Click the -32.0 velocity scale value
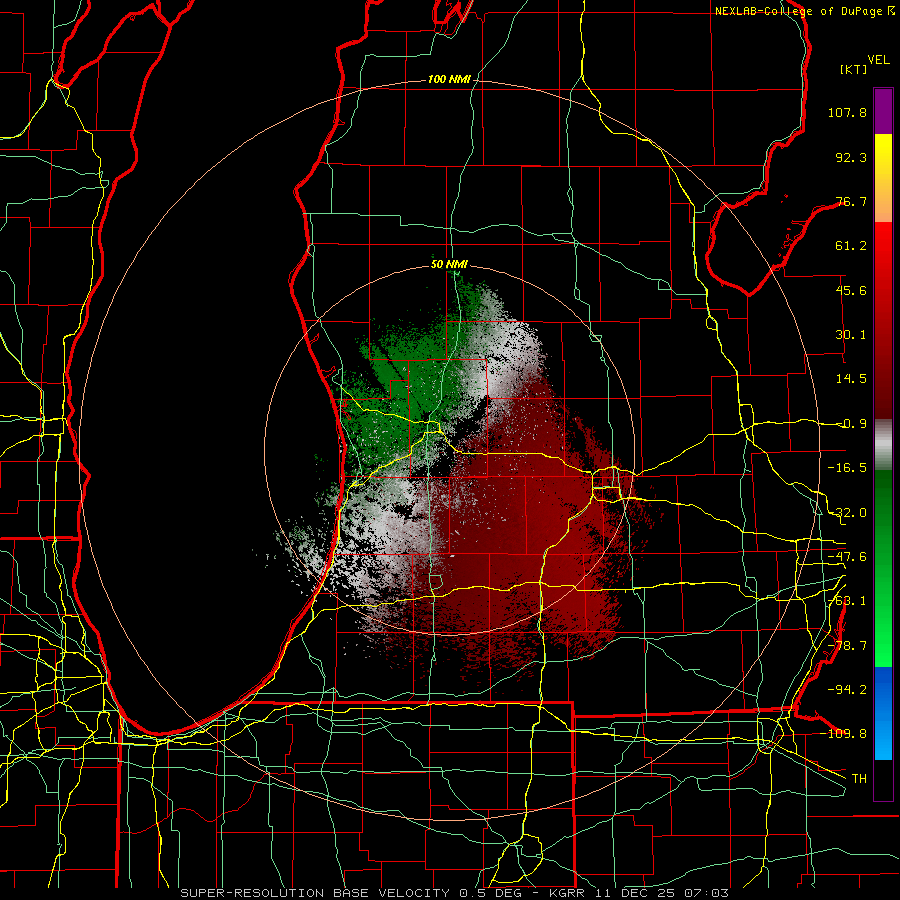The width and height of the screenshot is (900, 900). pos(847,513)
